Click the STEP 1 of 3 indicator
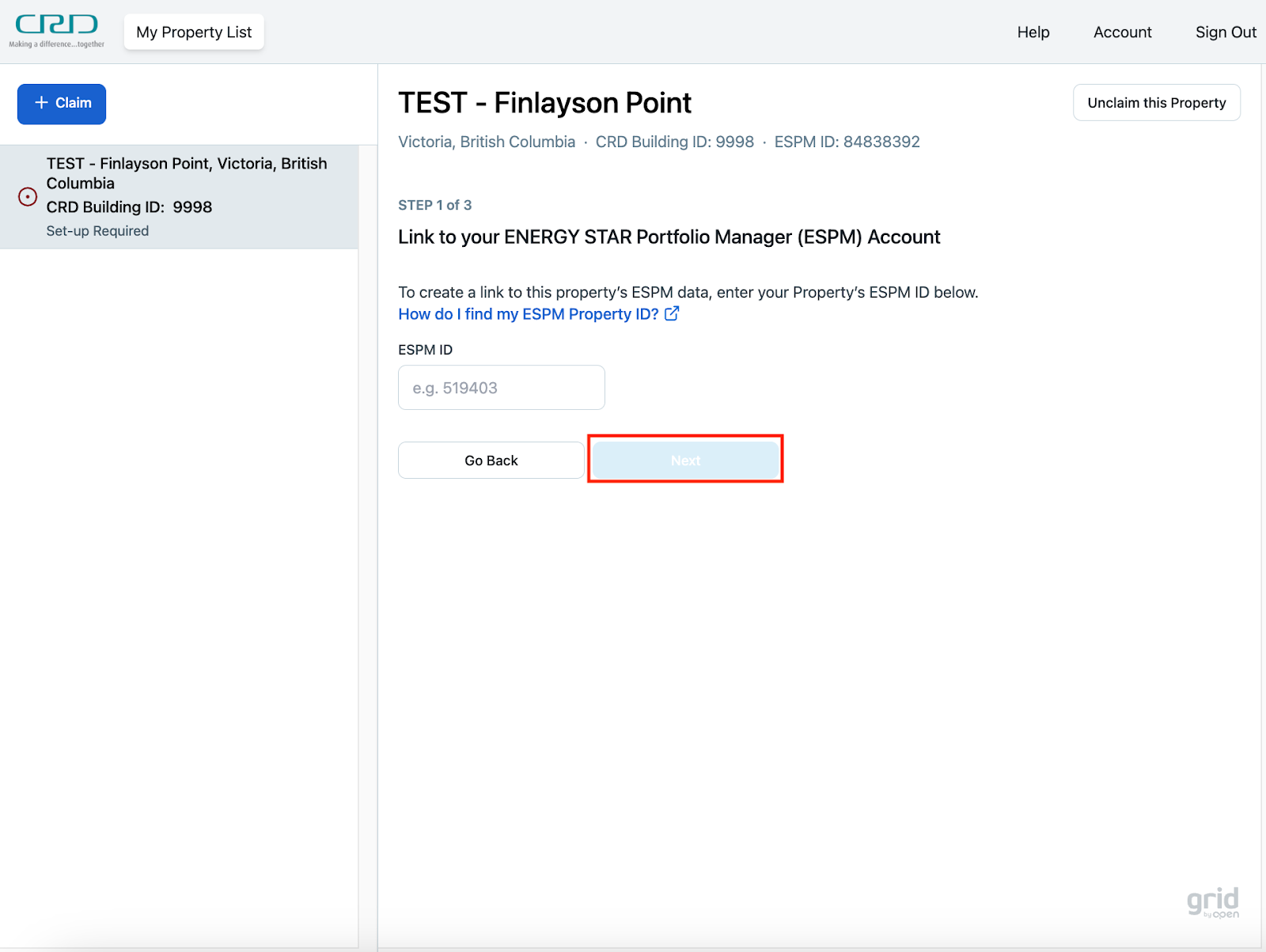The width and height of the screenshot is (1266, 952). (434, 205)
